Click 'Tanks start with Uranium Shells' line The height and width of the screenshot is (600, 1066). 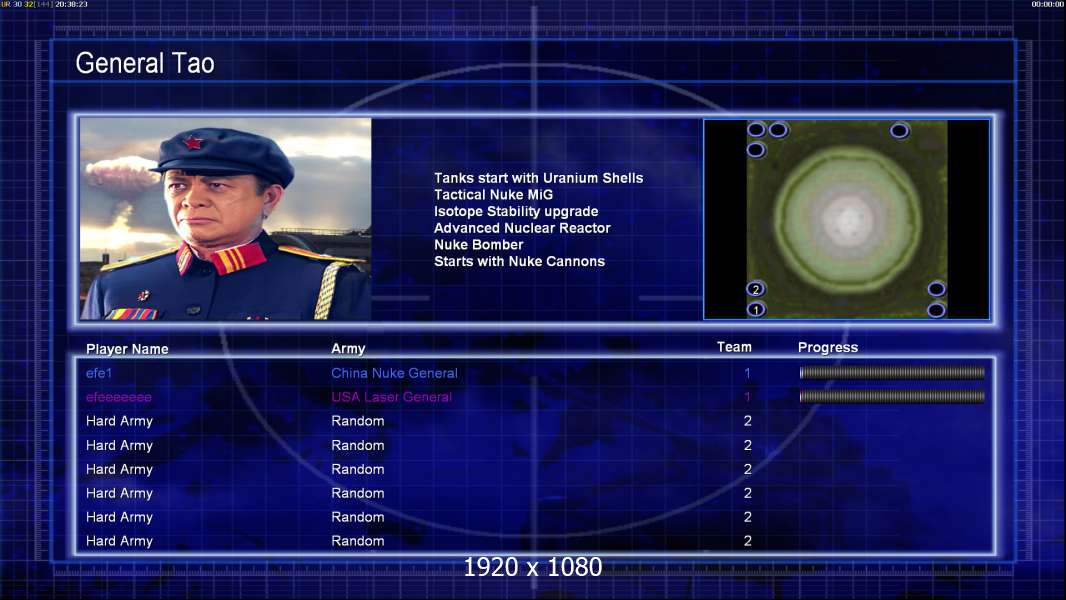point(538,178)
